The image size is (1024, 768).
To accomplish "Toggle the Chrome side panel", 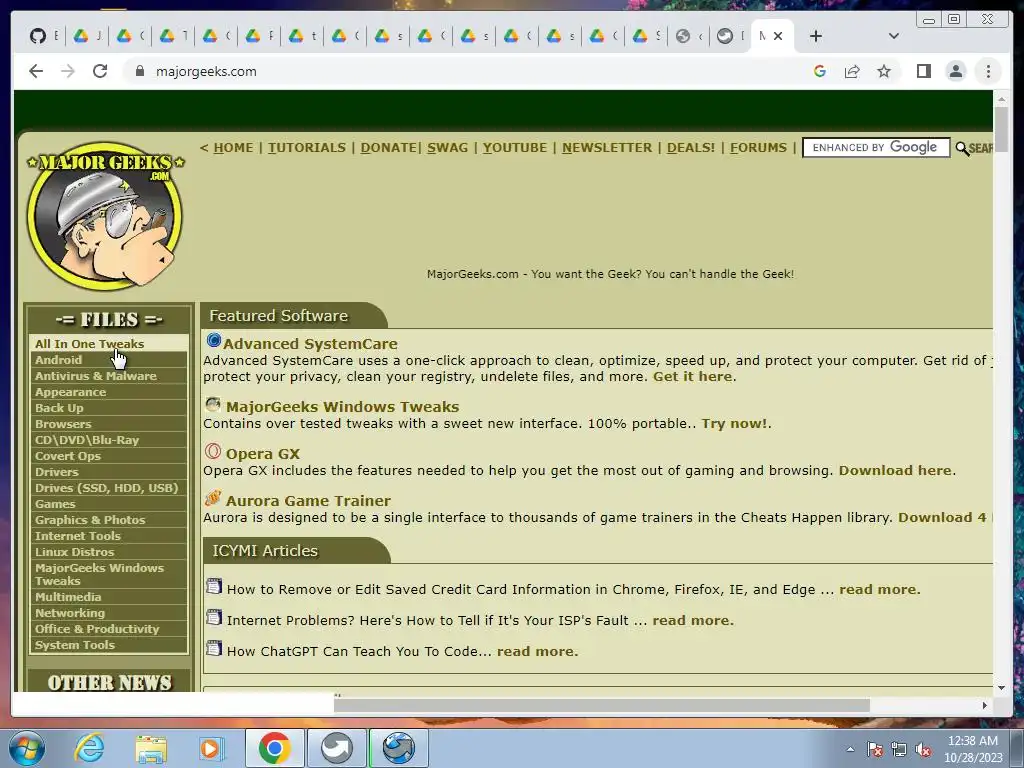I will pos(923,71).
